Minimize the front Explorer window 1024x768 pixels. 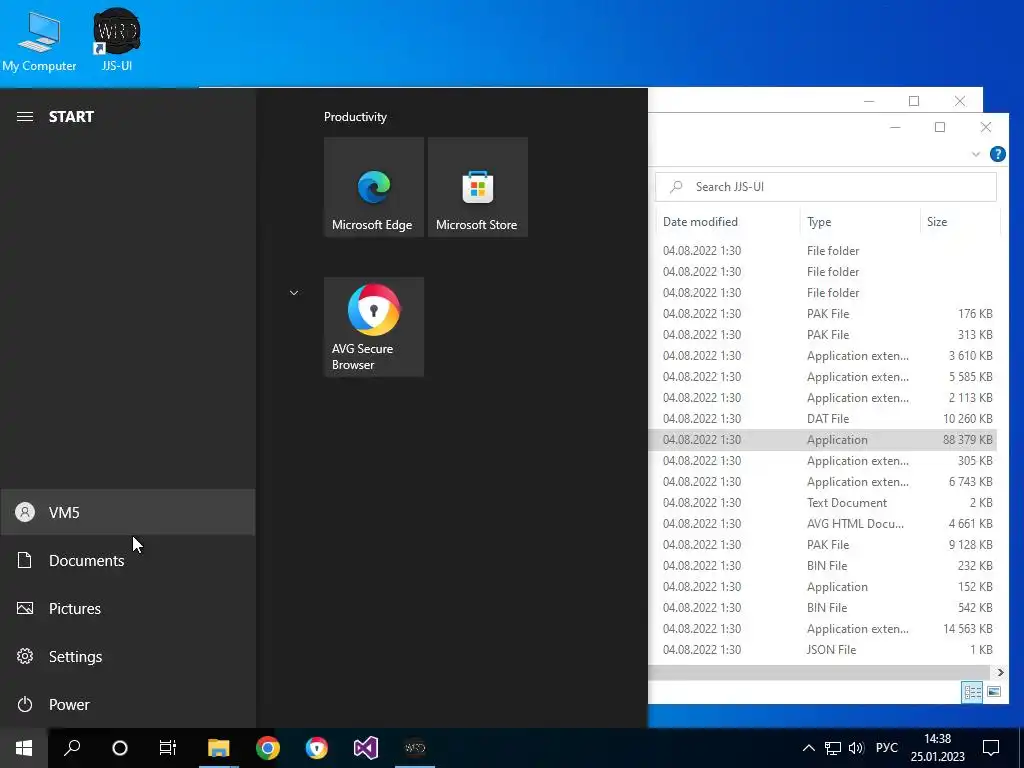point(895,127)
